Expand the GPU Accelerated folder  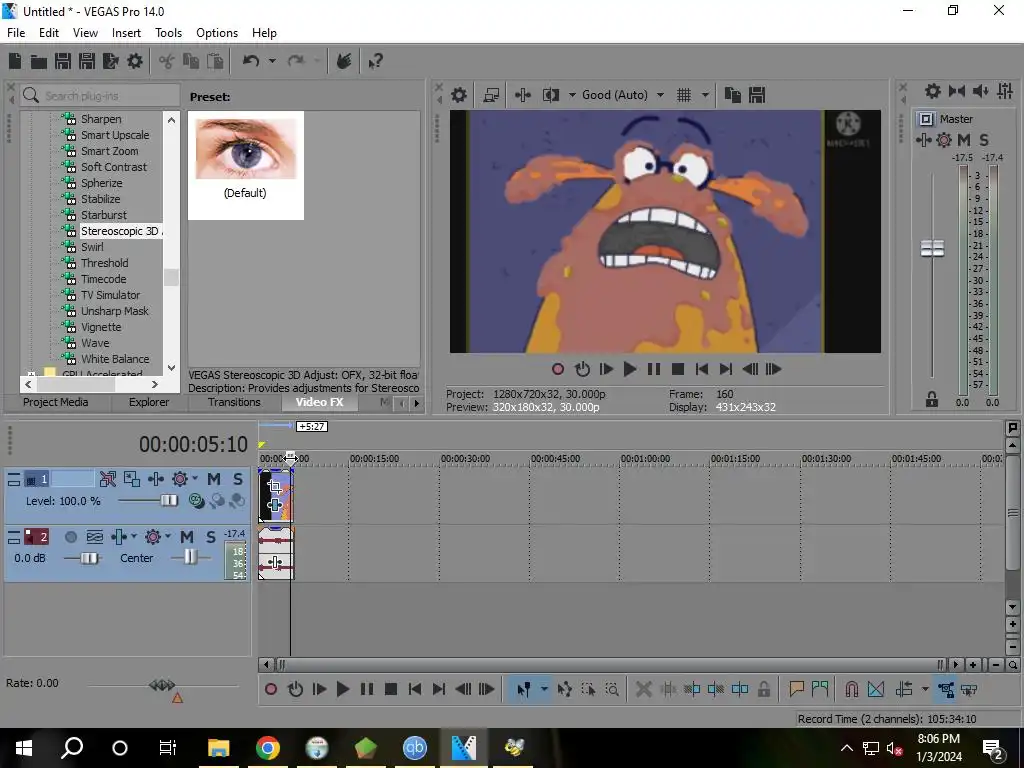click(31, 374)
